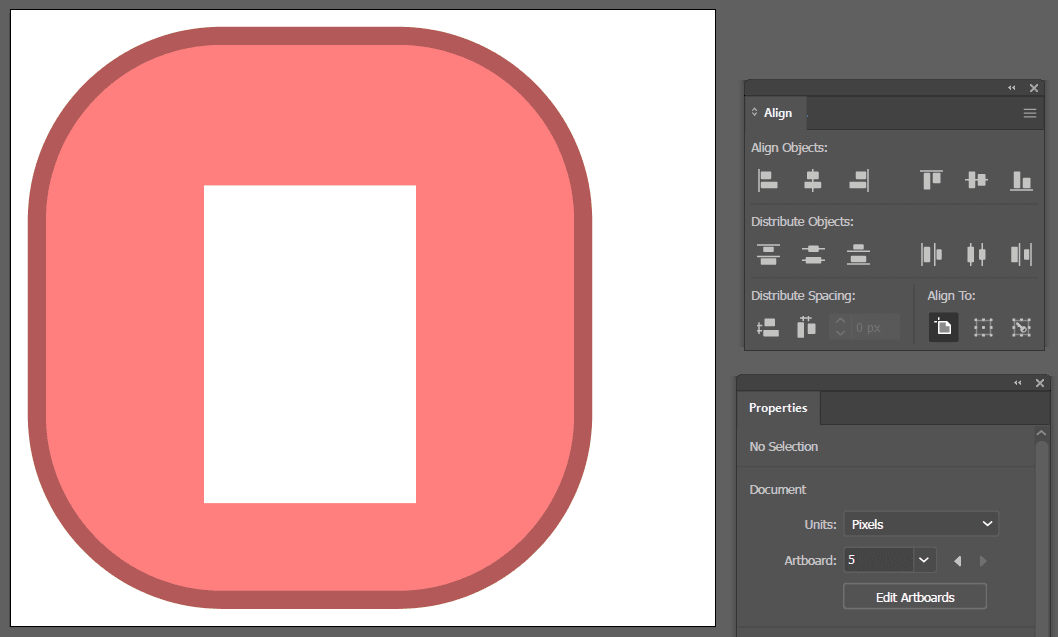Click Vertical Align Center icon
This screenshot has width=1058, height=637.
[976, 180]
